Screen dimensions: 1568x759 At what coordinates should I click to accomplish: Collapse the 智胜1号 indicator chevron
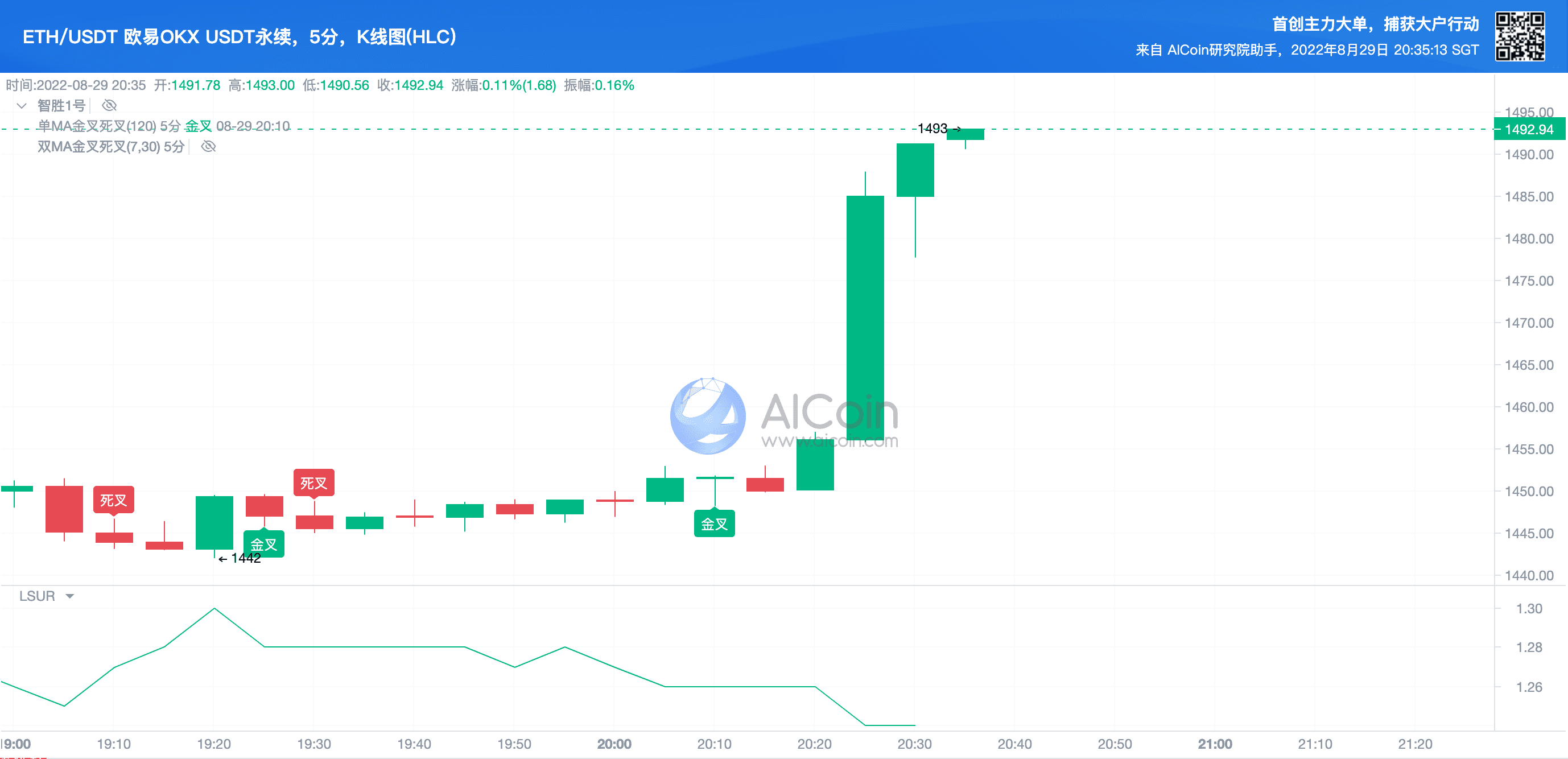click(x=21, y=105)
